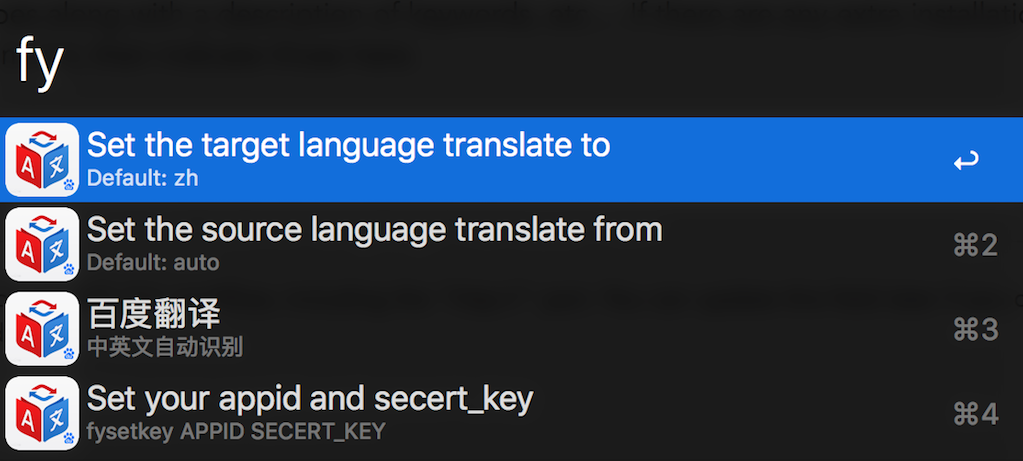Click the icon beside 'Set your appid and secert_key'

click(42, 412)
